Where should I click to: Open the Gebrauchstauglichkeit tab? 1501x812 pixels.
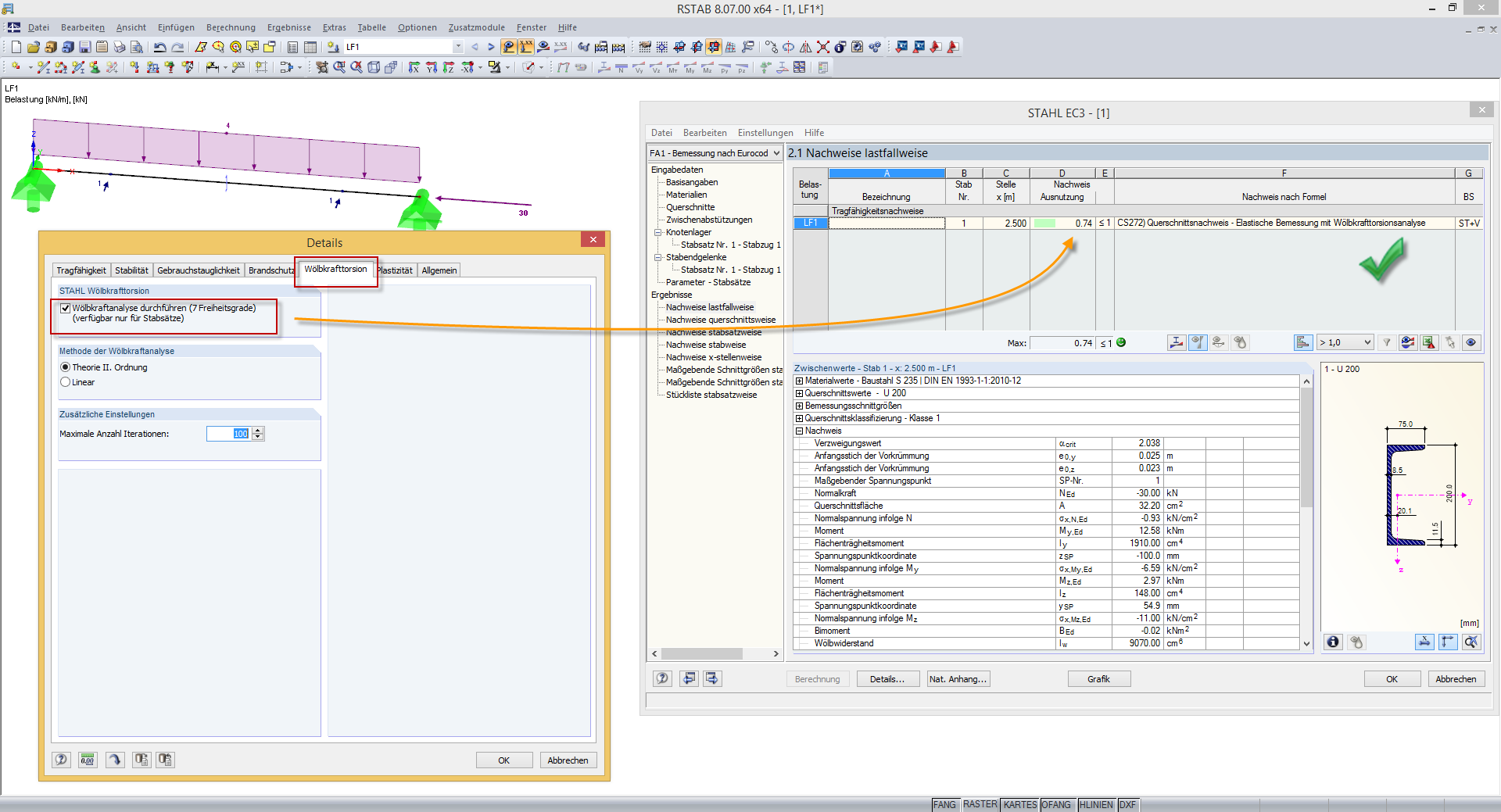click(199, 270)
